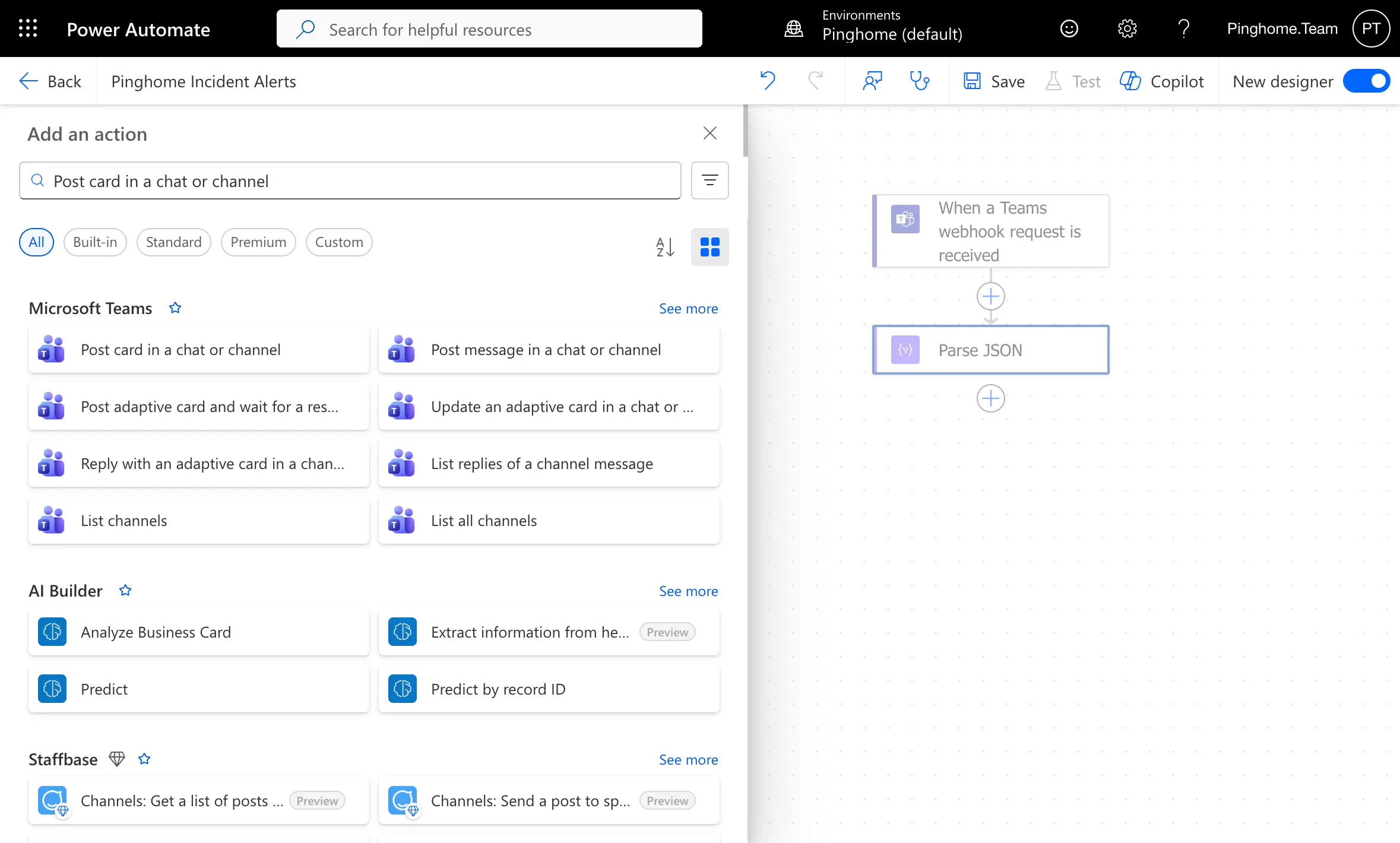The image size is (1400, 843).
Task: Open Copilot in the designer
Action: click(x=1161, y=81)
